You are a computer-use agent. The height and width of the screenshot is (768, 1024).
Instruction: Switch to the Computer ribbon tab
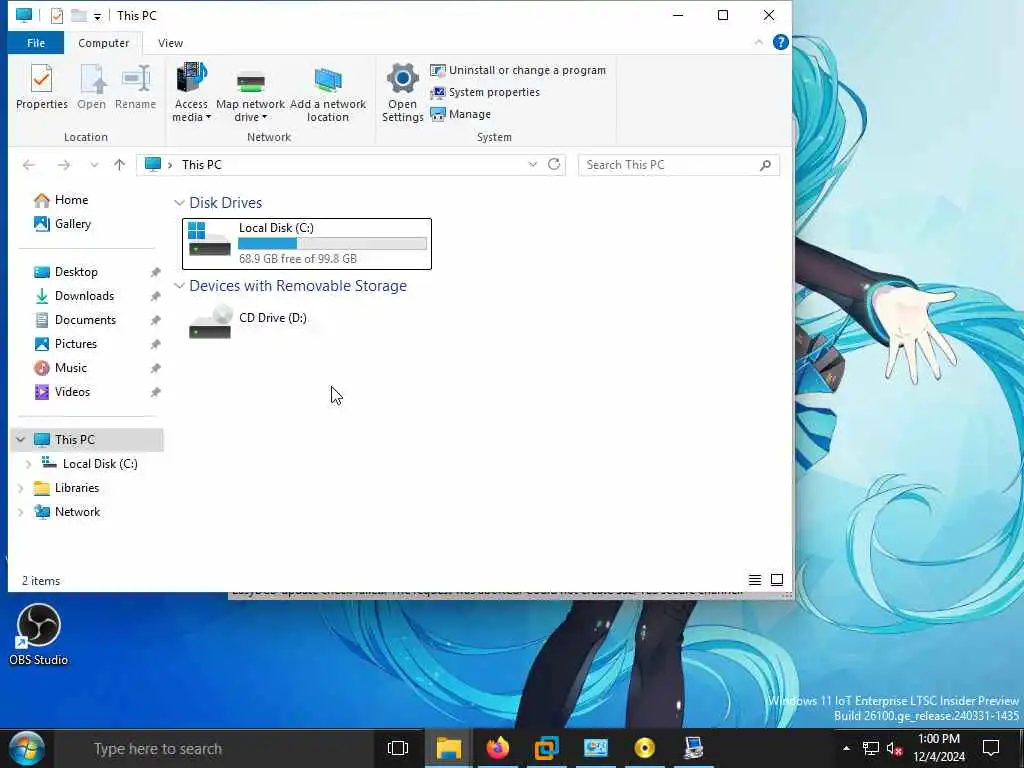[x=103, y=43]
